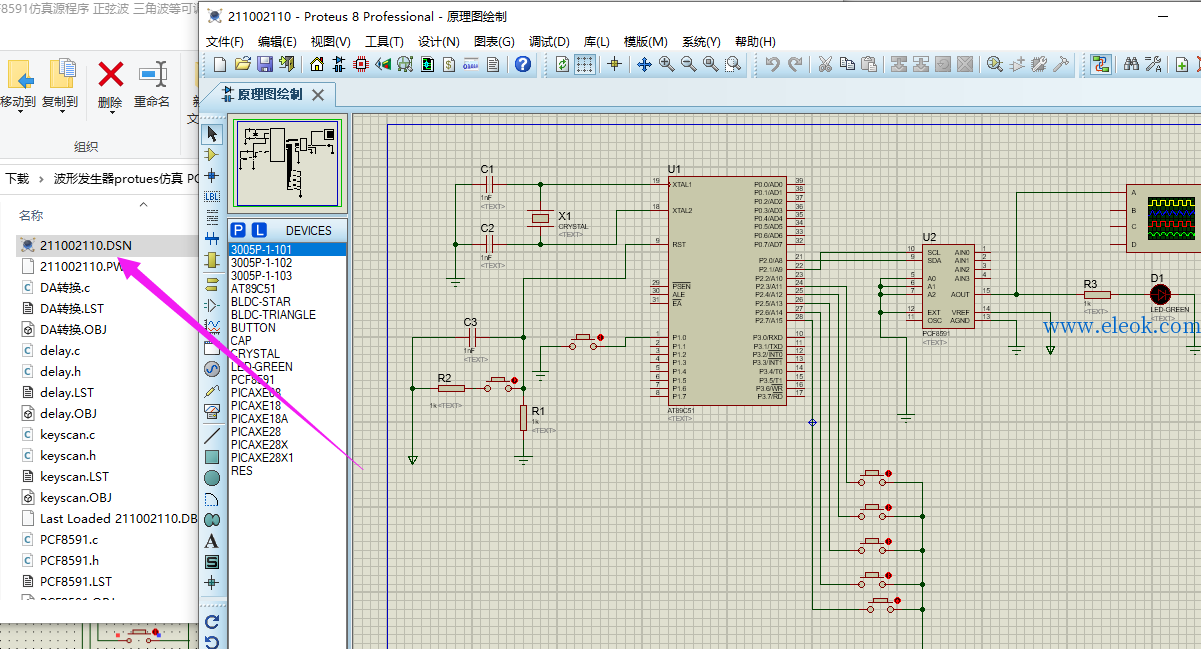
Task: Search and tag with binoculars icon
Action: [1131, 65]
